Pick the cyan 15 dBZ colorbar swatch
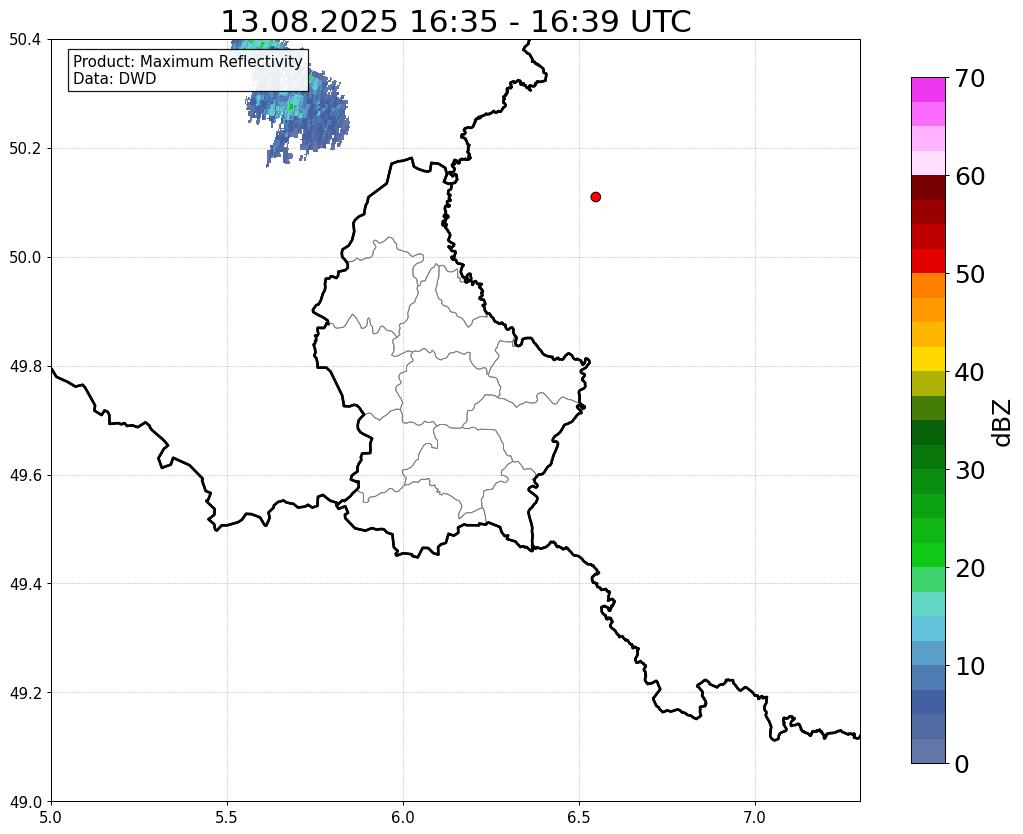1023x834 pixels. click(x=928, y=604)
